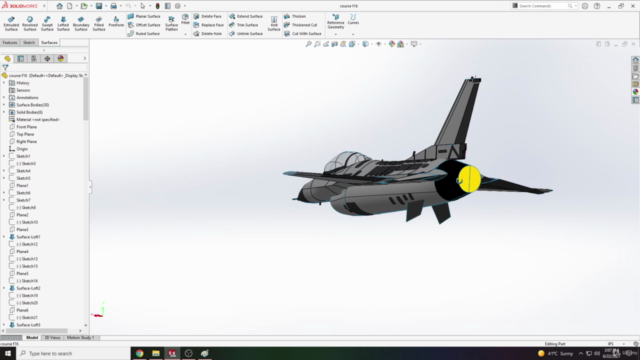640x360 pixels.
Task: Expand the Solid Bodies(6) folder
Action: click(x=4, y=112)
